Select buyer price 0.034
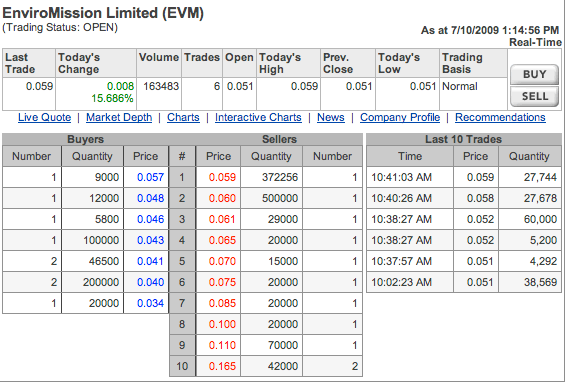The width and height of the screenshot is (565, 383). 150,303
